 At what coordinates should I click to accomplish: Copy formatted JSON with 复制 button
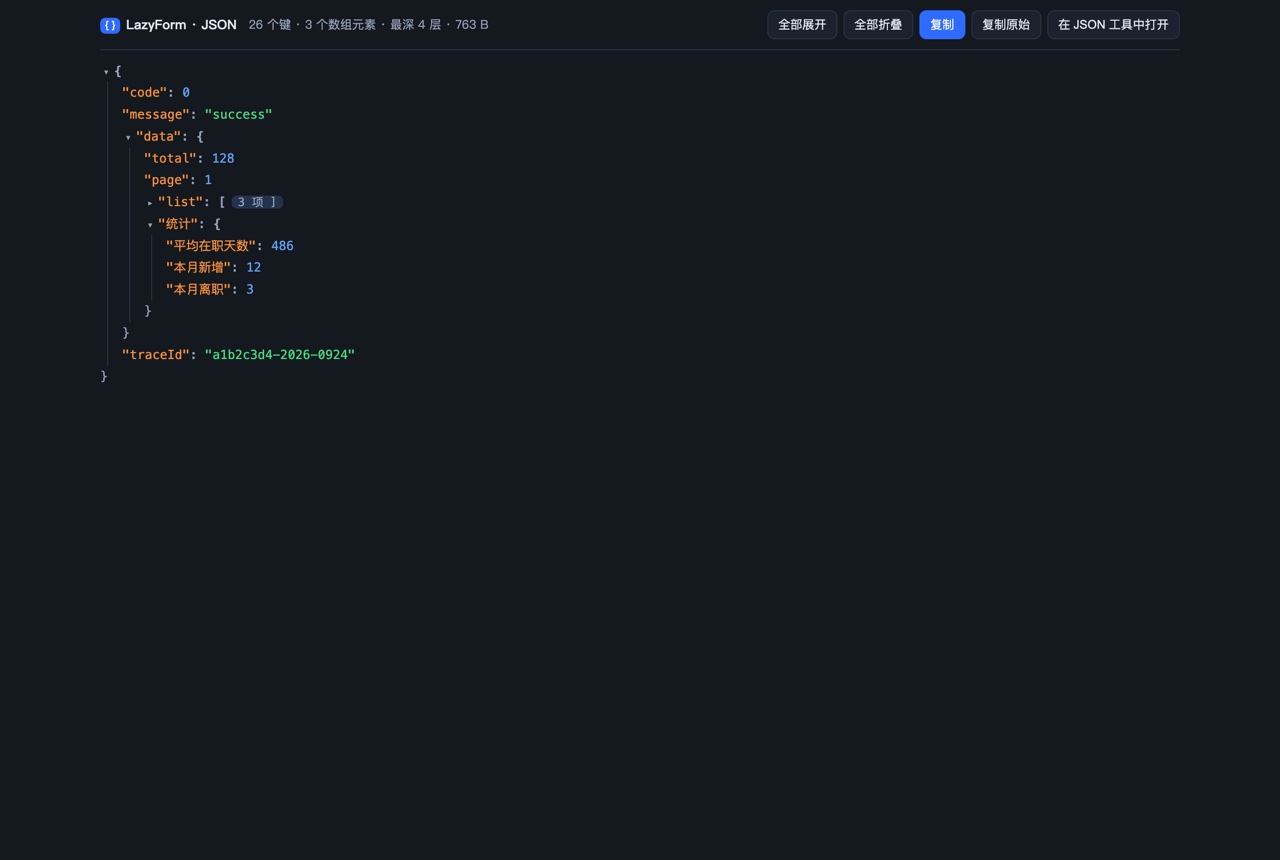pos(942,25)
